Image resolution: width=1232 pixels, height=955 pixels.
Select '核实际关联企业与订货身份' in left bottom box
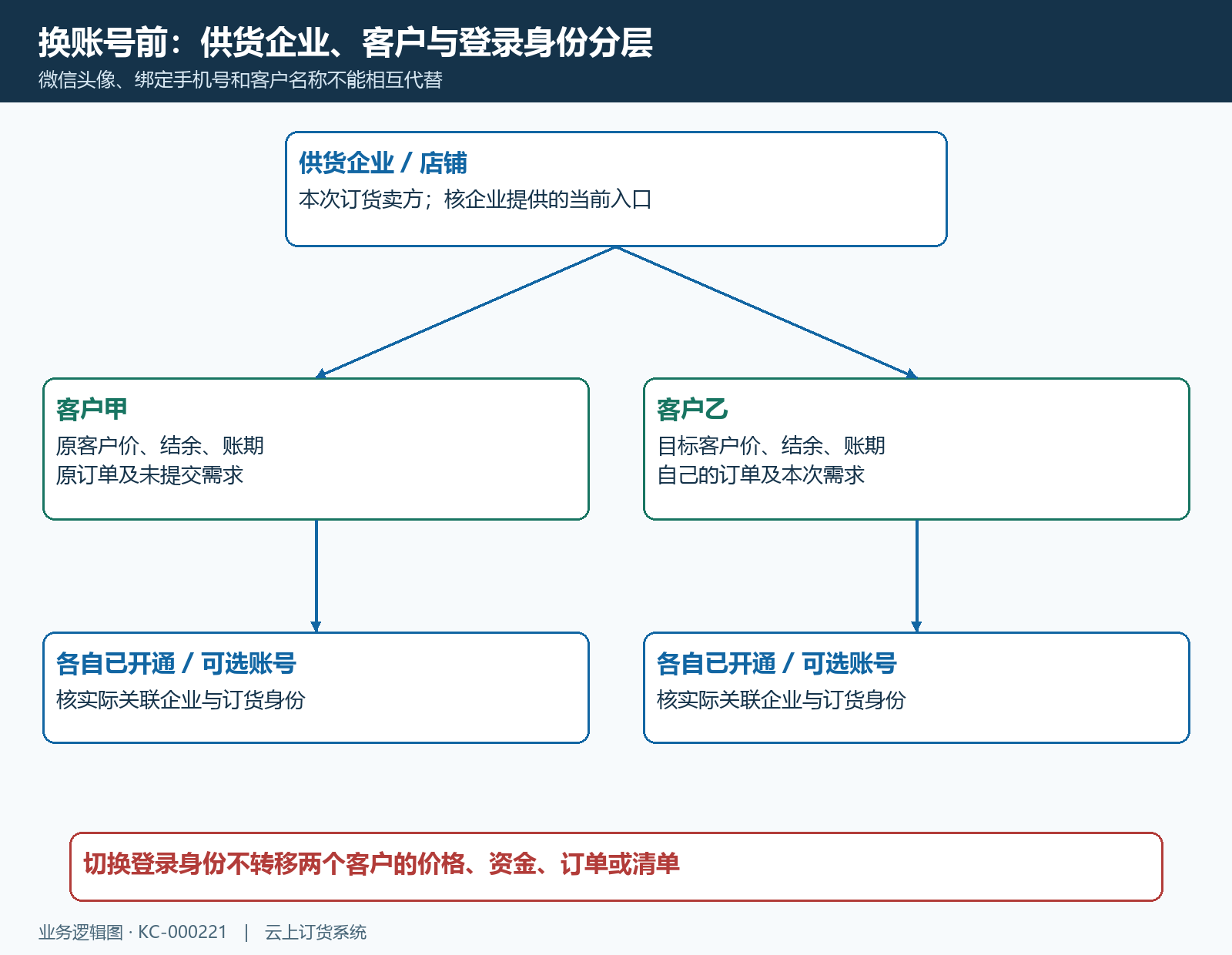pyautogui.click(x=181, y=700)
